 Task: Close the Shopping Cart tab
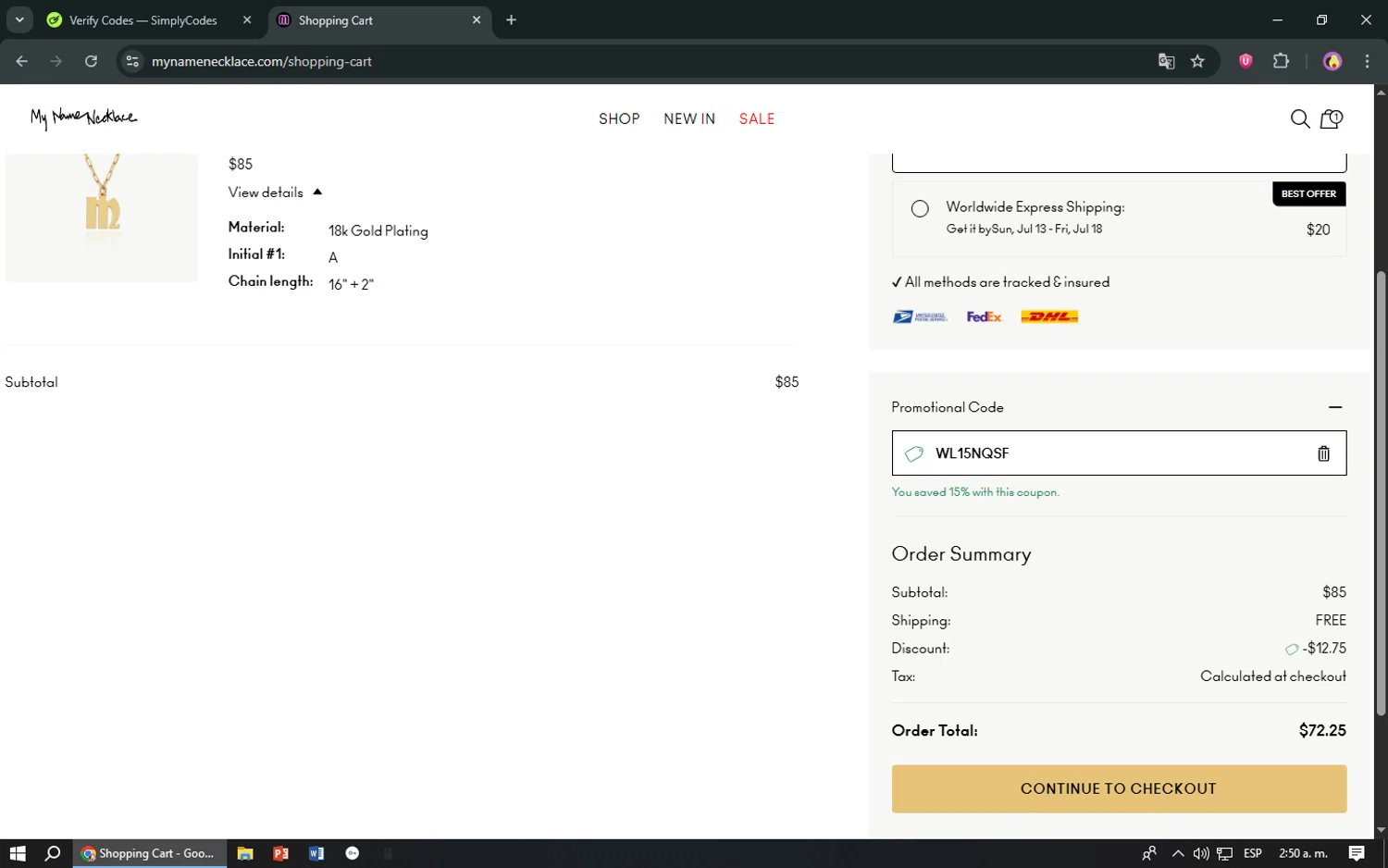point(477,19)
